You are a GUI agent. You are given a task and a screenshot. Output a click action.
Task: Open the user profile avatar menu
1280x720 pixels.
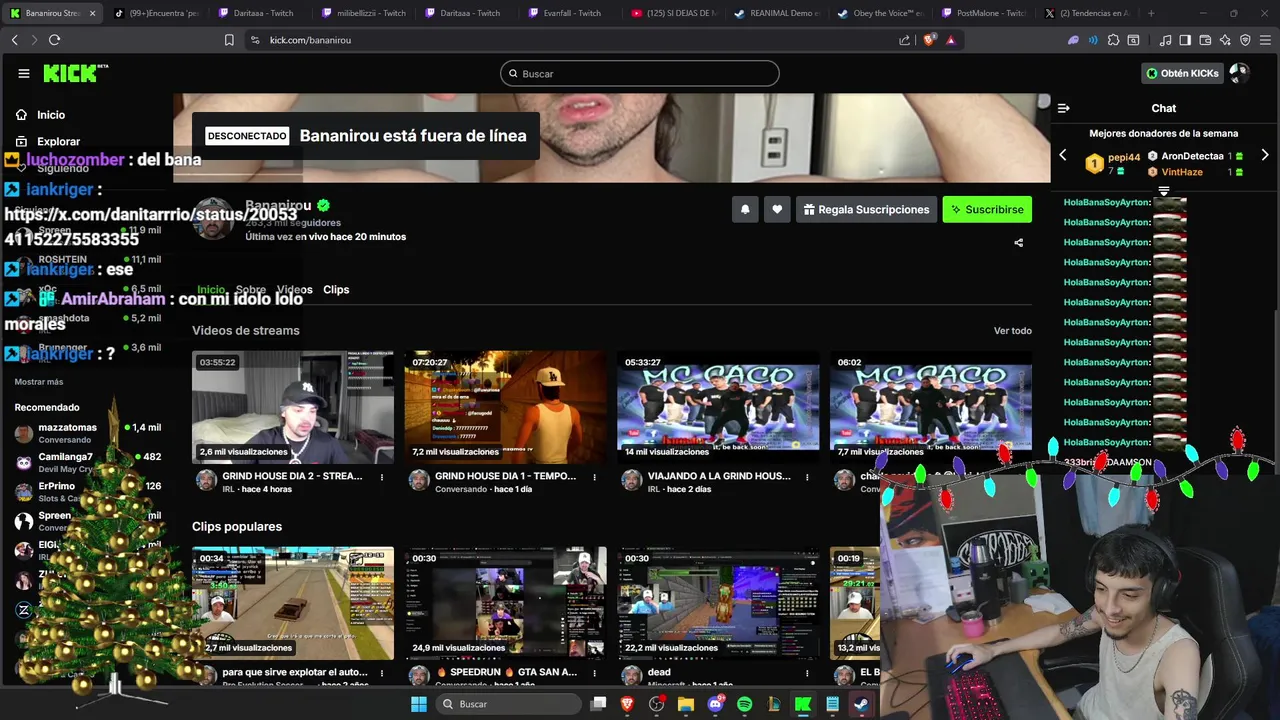click(x=1239, y=73)
